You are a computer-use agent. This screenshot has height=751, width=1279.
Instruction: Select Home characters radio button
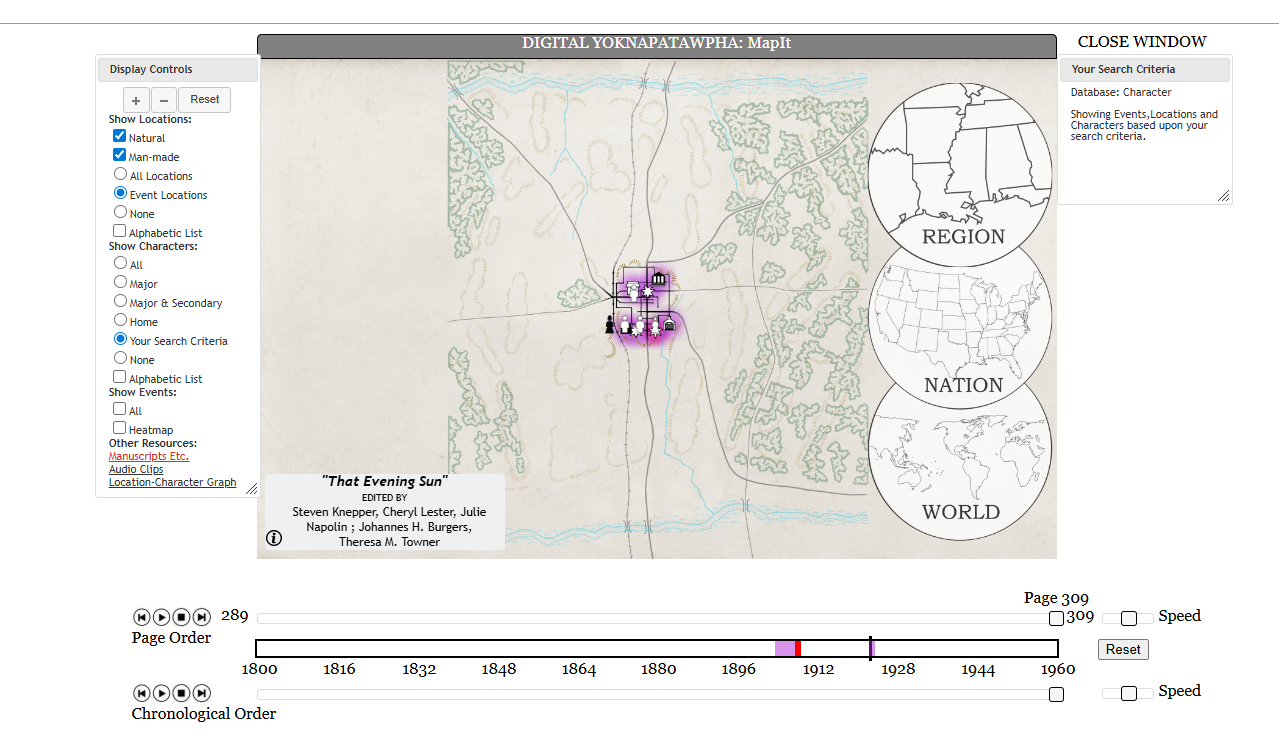(121, 320)
